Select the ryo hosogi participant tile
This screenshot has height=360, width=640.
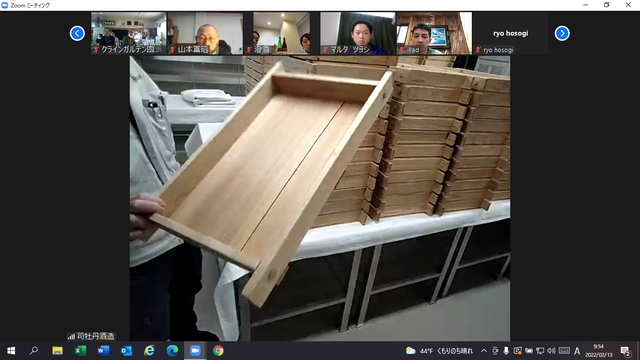(x=511, y=33)
